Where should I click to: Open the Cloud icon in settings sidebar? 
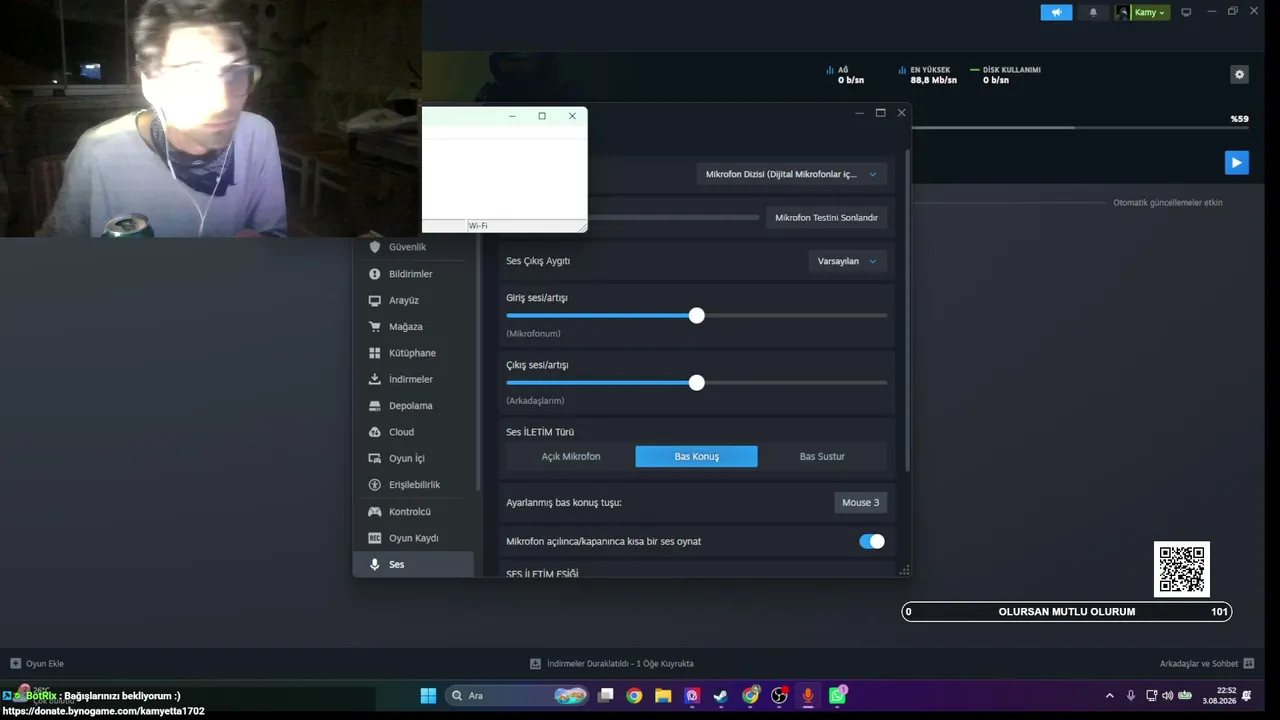click(x=375, y=432)
